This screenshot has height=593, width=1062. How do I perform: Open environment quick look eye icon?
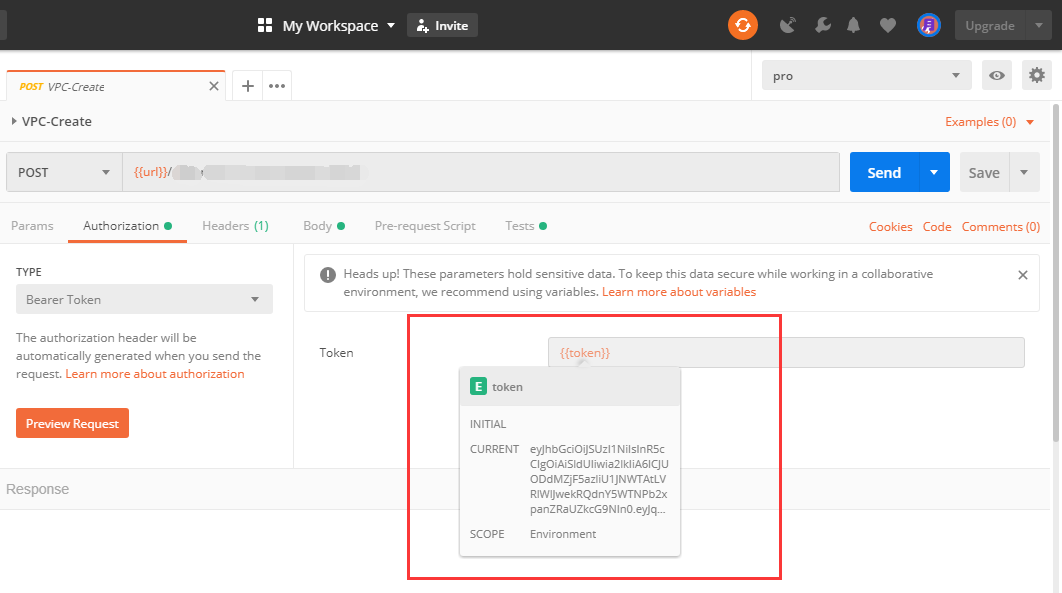coord(996,75)
